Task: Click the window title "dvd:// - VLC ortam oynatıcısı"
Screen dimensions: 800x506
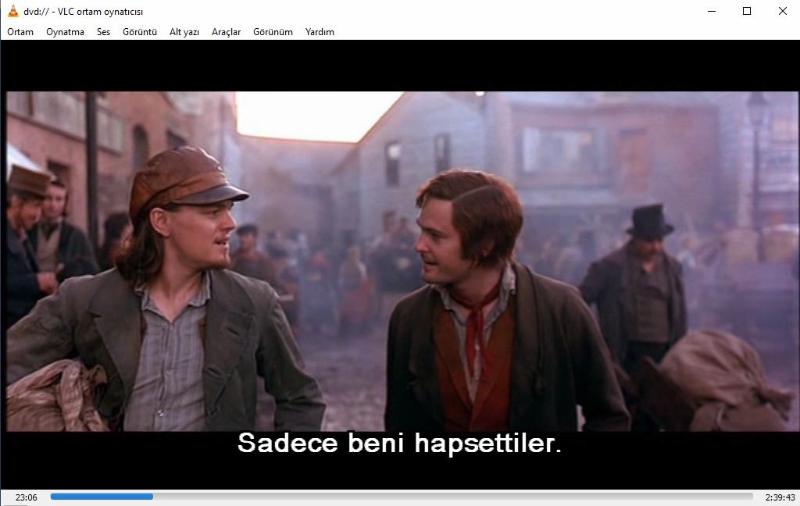Action: [83, 11]
